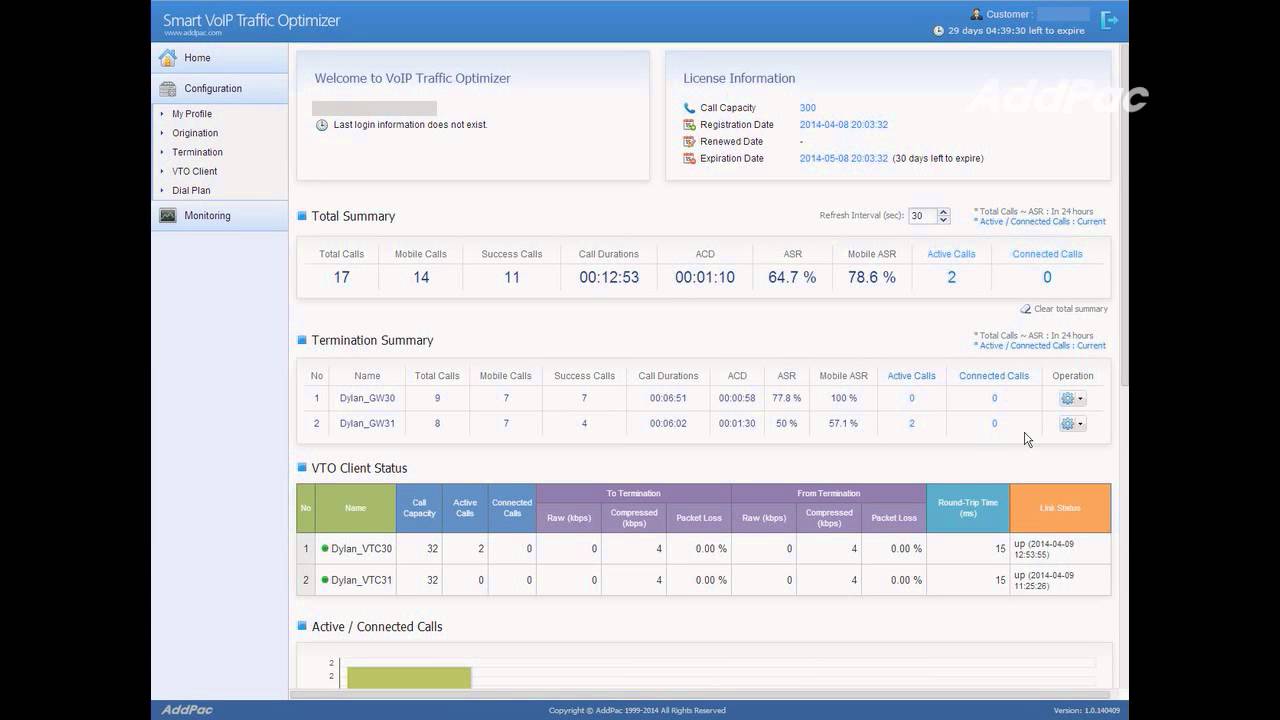This screenshot has width=1280, height=720.
Task: Open the Home house icon
Action: coord(167,58)
